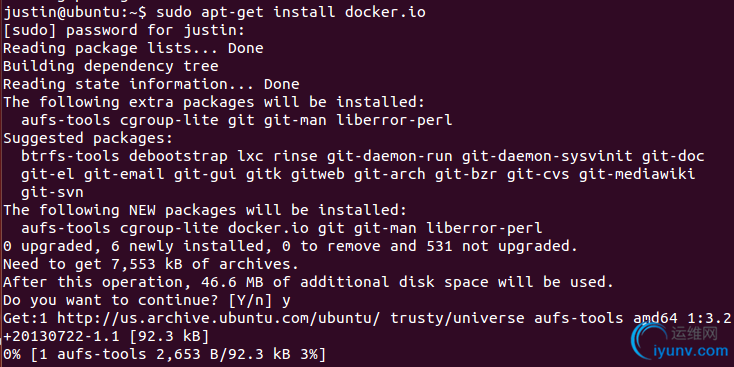This screenshot has width=734, height=367.
Task: Click the '+20130722-1.1 [92.3 kB]' version text
Action: tap(106, 336)
